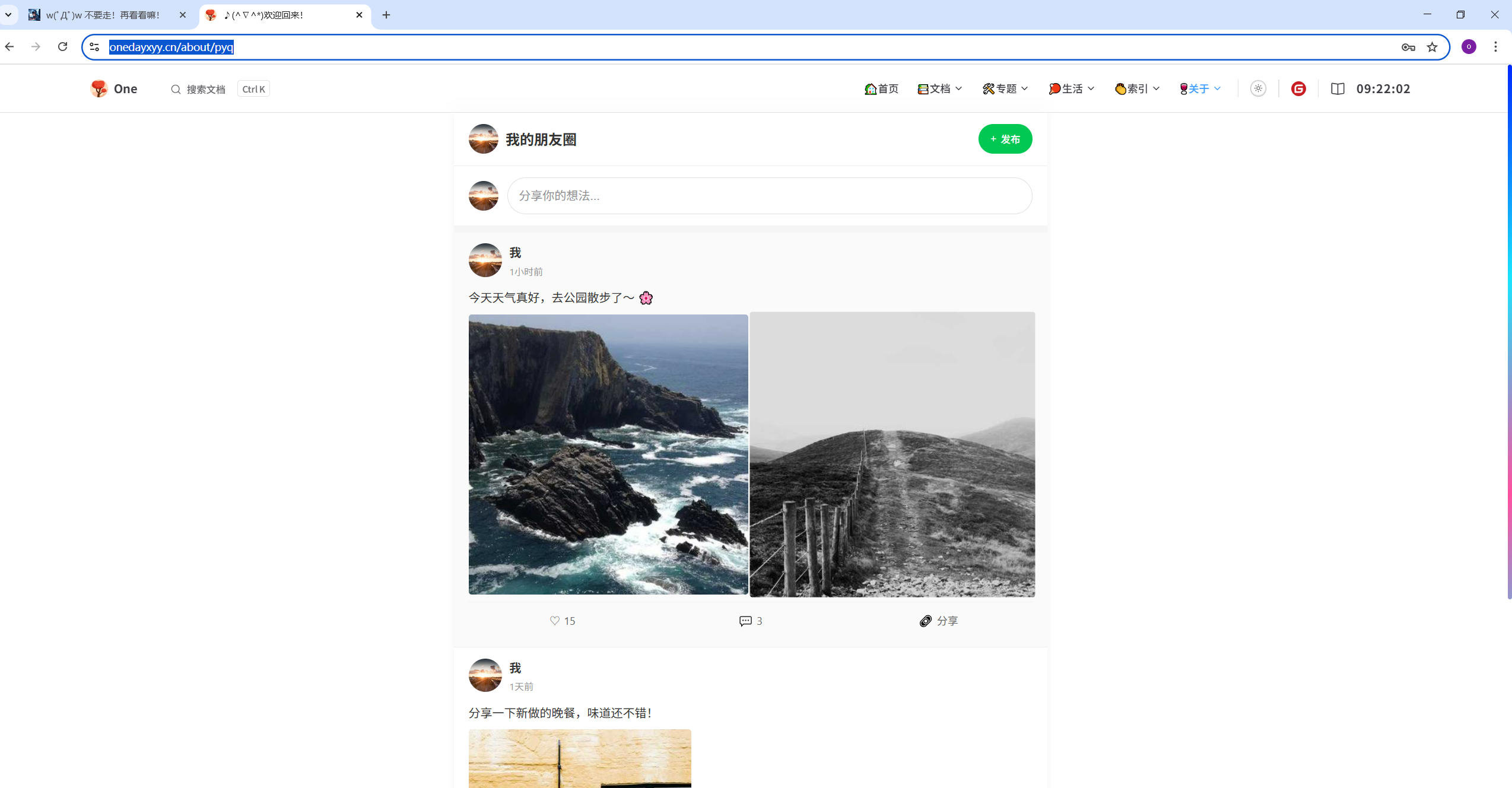The width and height of the screenshot is (1512, 788).
Task: Reload the page with refresh icon
Action: (x=62, y=47)
